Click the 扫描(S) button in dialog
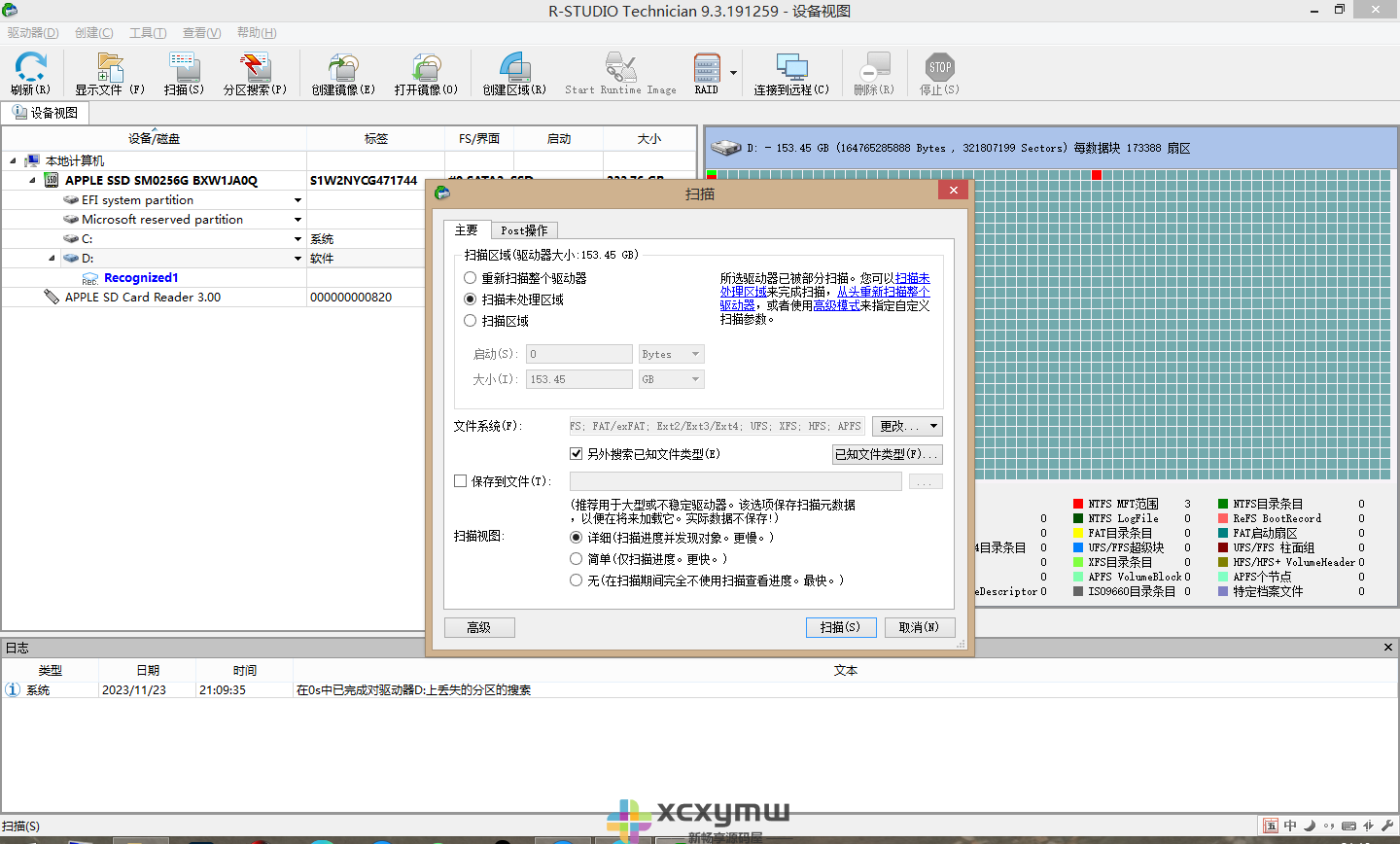Image resolution: width=1400 pixels, height=844 pixels. click(x=841, y=627)
